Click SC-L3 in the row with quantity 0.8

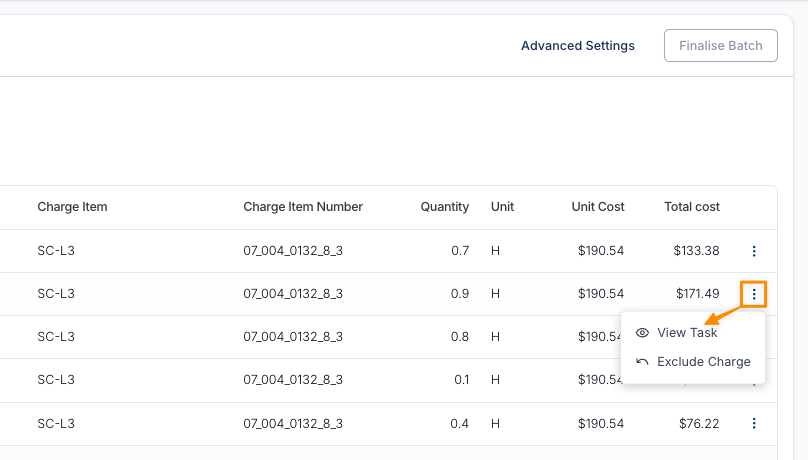tap(56, 337)
